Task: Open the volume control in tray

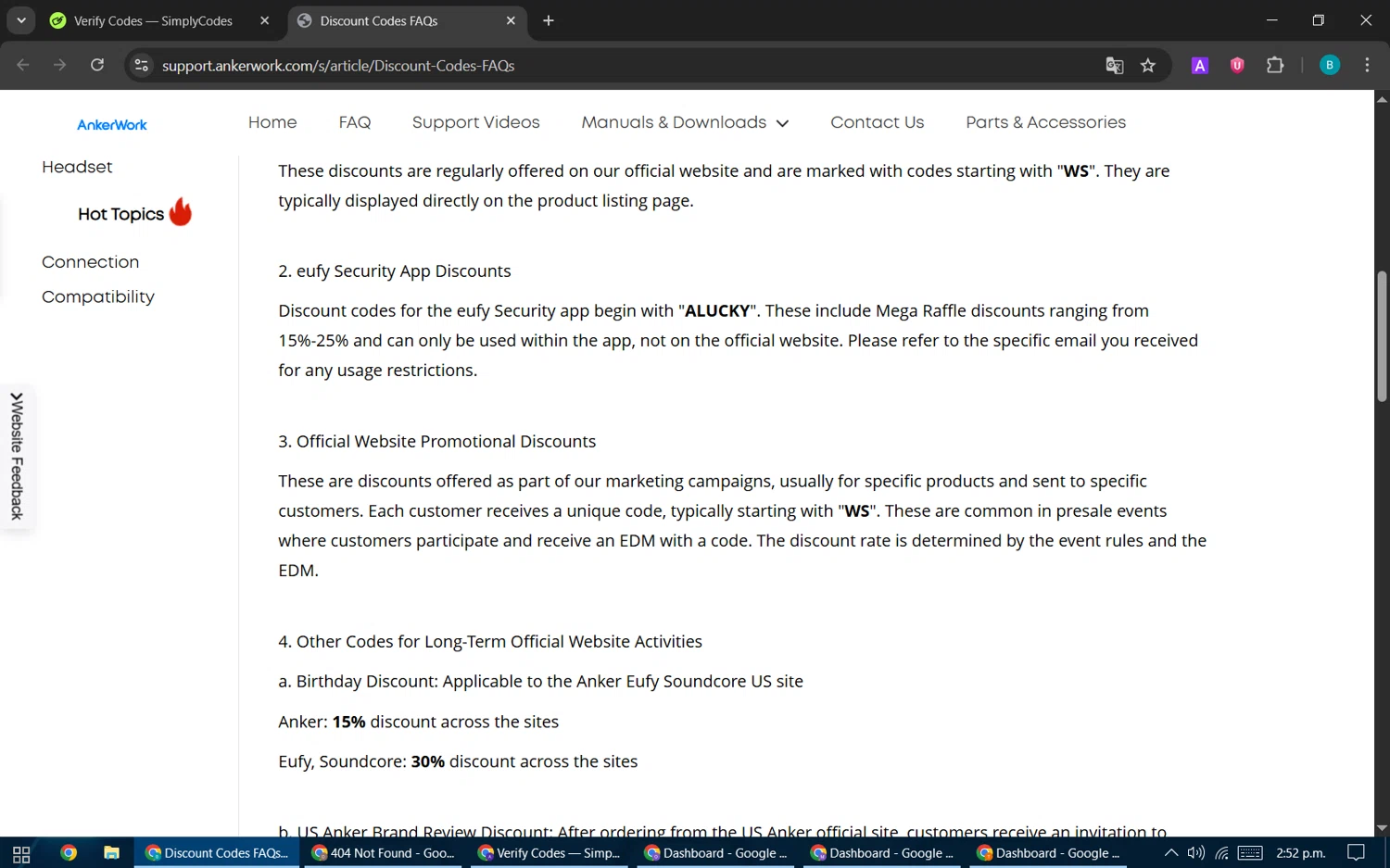Action: coord(1196,853)
